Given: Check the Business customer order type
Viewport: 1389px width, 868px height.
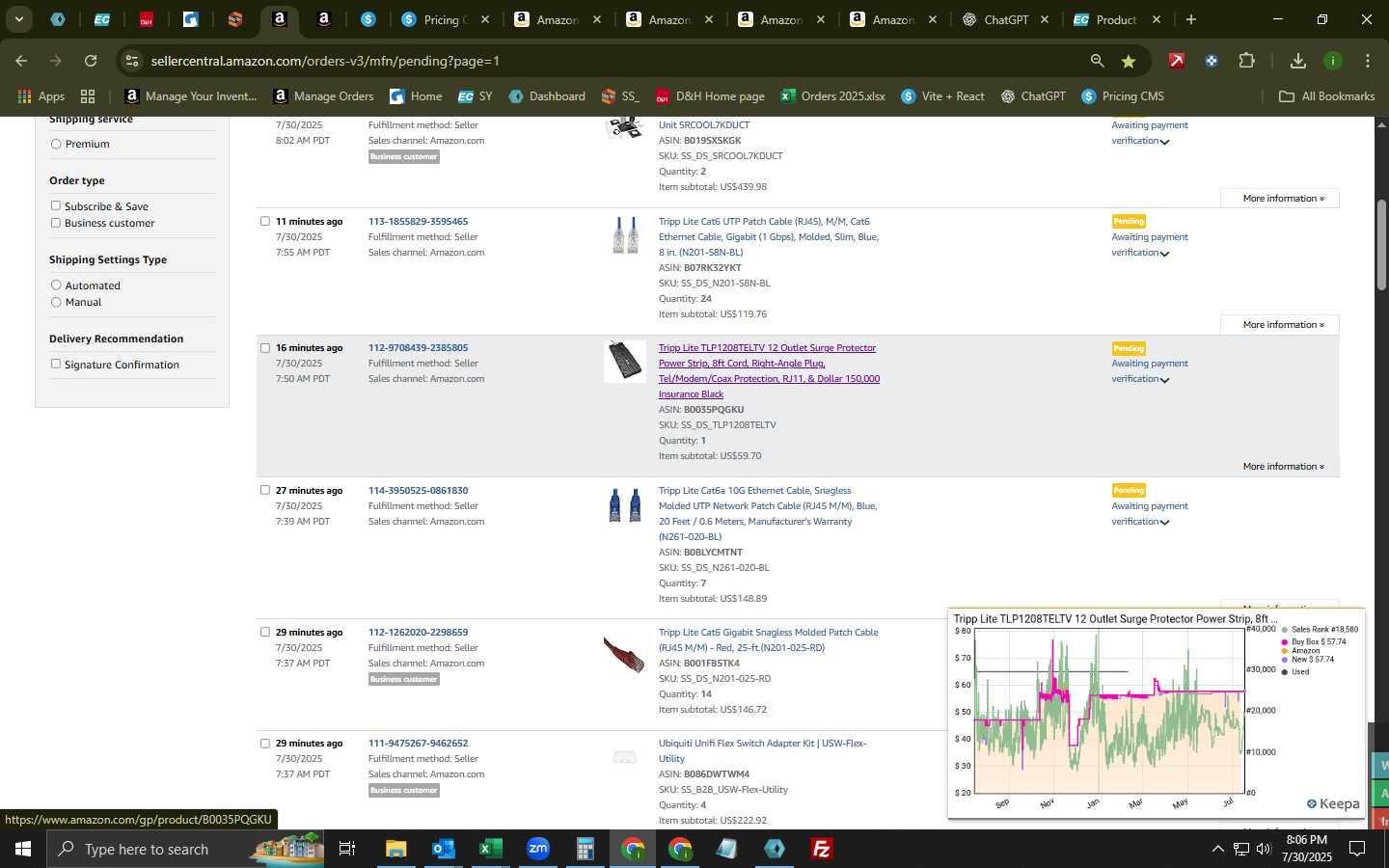Looking at the screenshot, I should (56, 223).
